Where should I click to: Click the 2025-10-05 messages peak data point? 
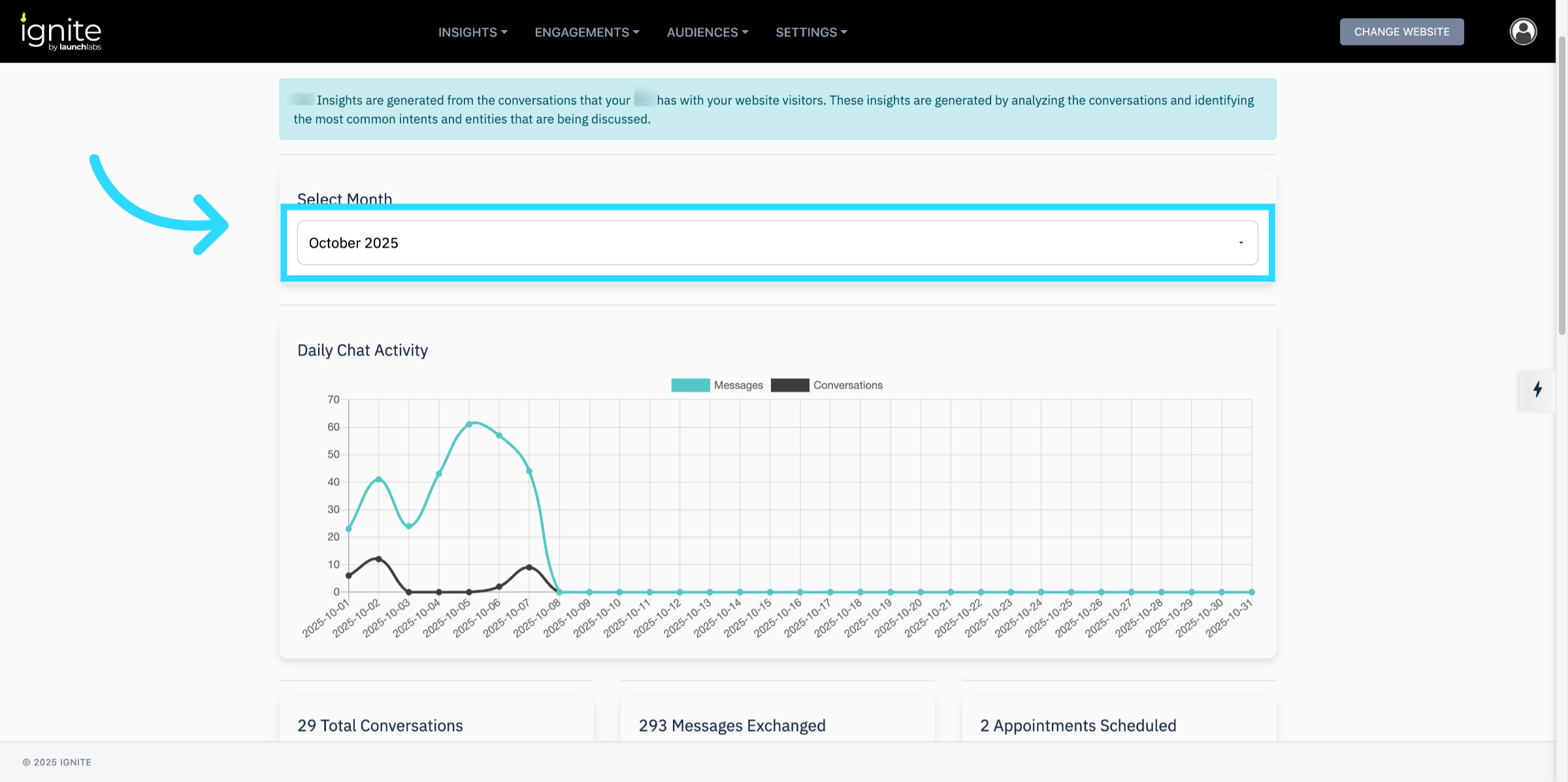point(469,425)
